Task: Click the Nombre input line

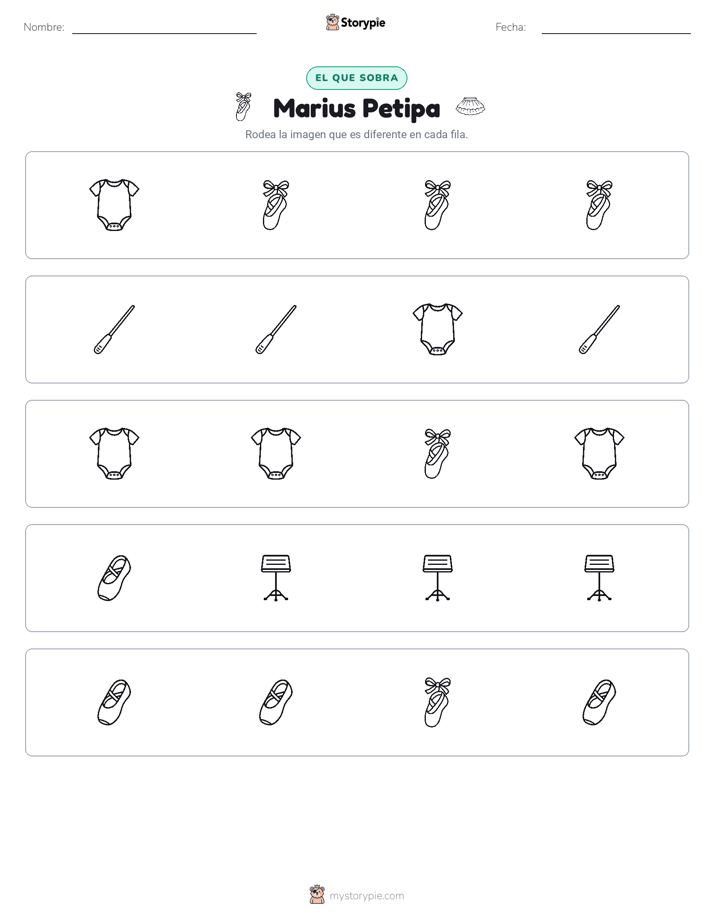Action: click(x=164, y=28)
